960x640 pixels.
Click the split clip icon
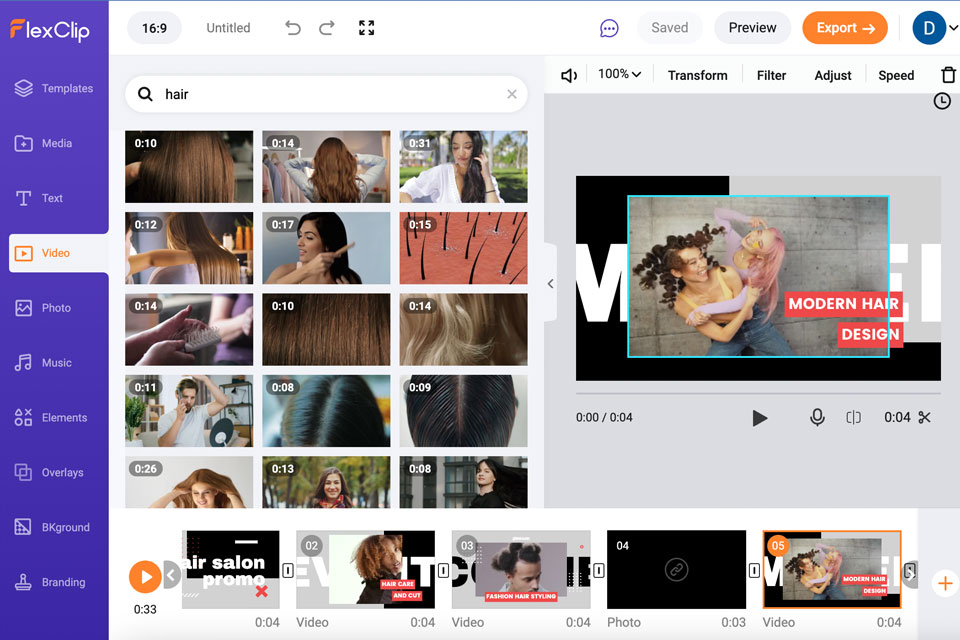[853, 418]
